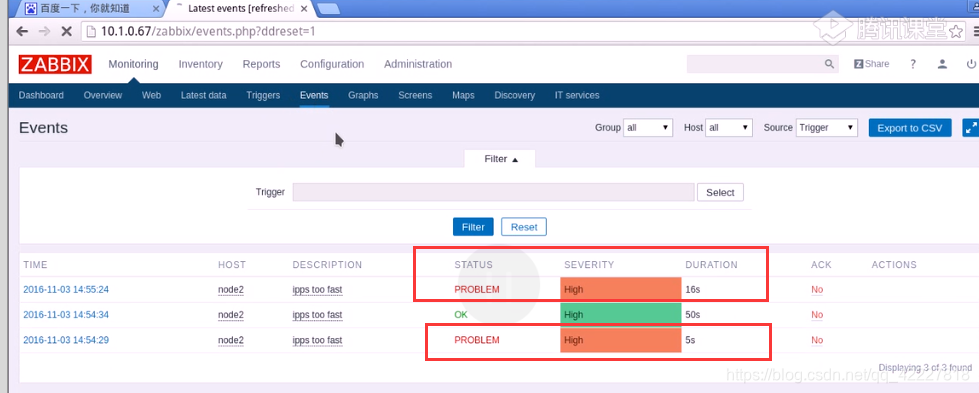Open the new tab button

(328, 9)
